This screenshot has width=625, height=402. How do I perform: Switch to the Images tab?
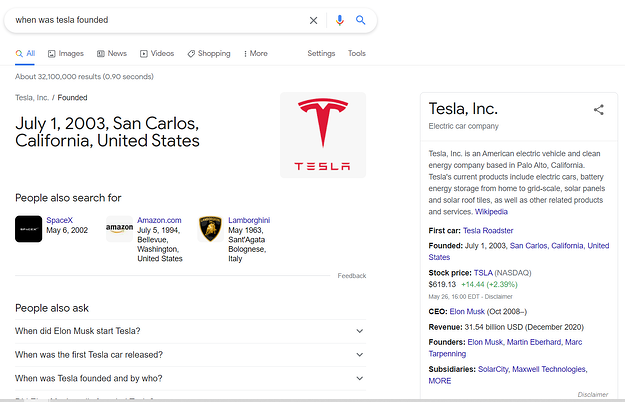point(66,53)
